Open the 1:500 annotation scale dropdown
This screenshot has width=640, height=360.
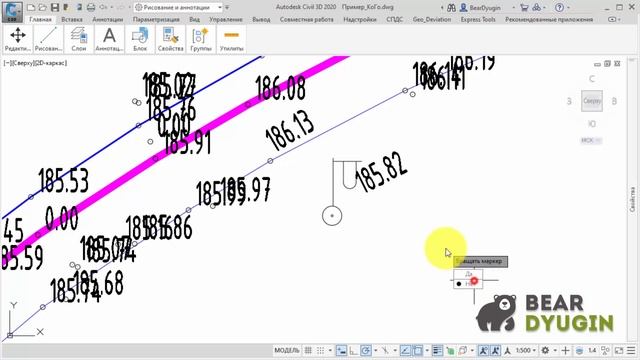click(x=525, y=350)
